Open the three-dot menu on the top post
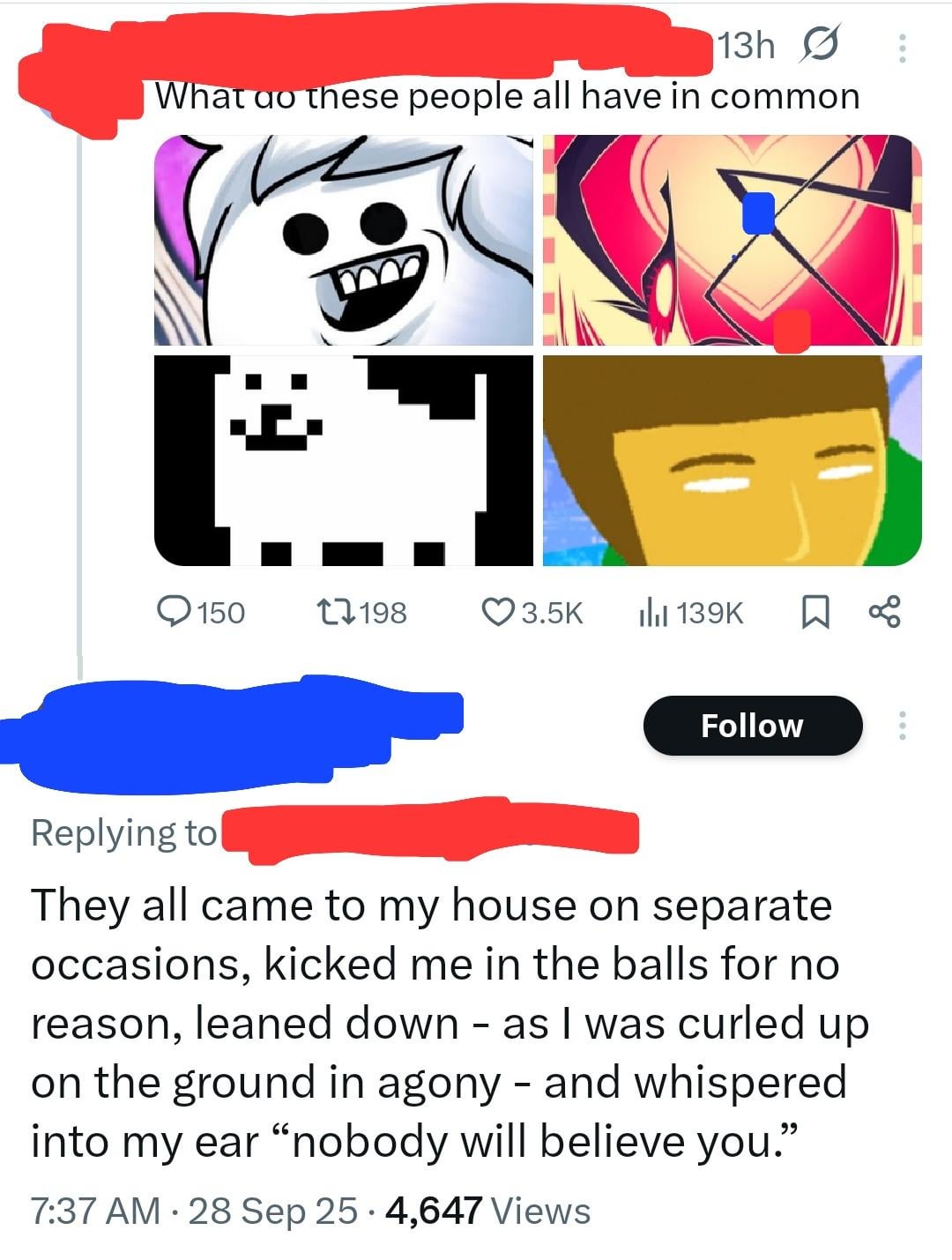Image resolution: width=952 pixels, height=1260 pixels. tap(901, 48)
